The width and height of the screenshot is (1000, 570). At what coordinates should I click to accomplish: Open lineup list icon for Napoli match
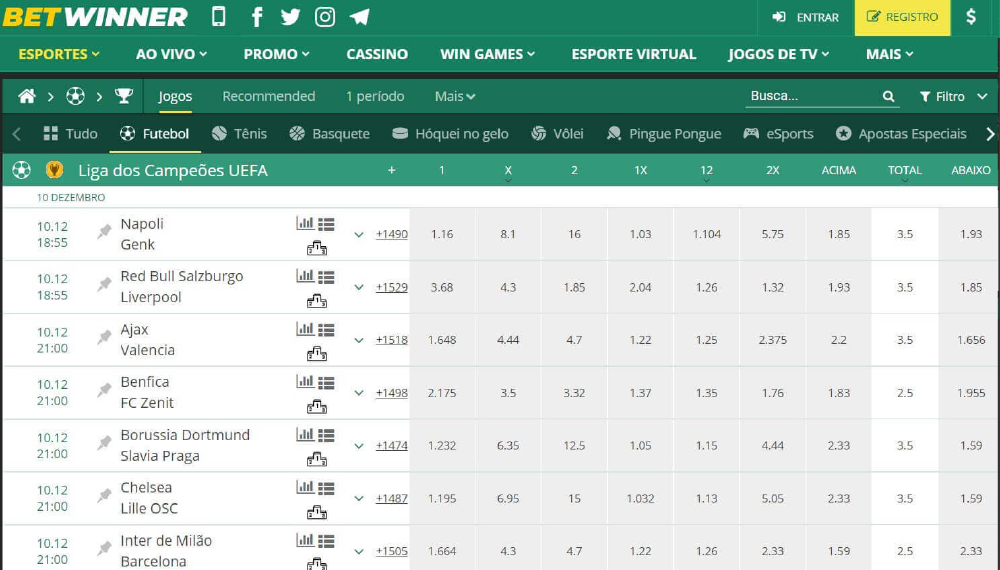pyautogui.click(x=326, y=224)
